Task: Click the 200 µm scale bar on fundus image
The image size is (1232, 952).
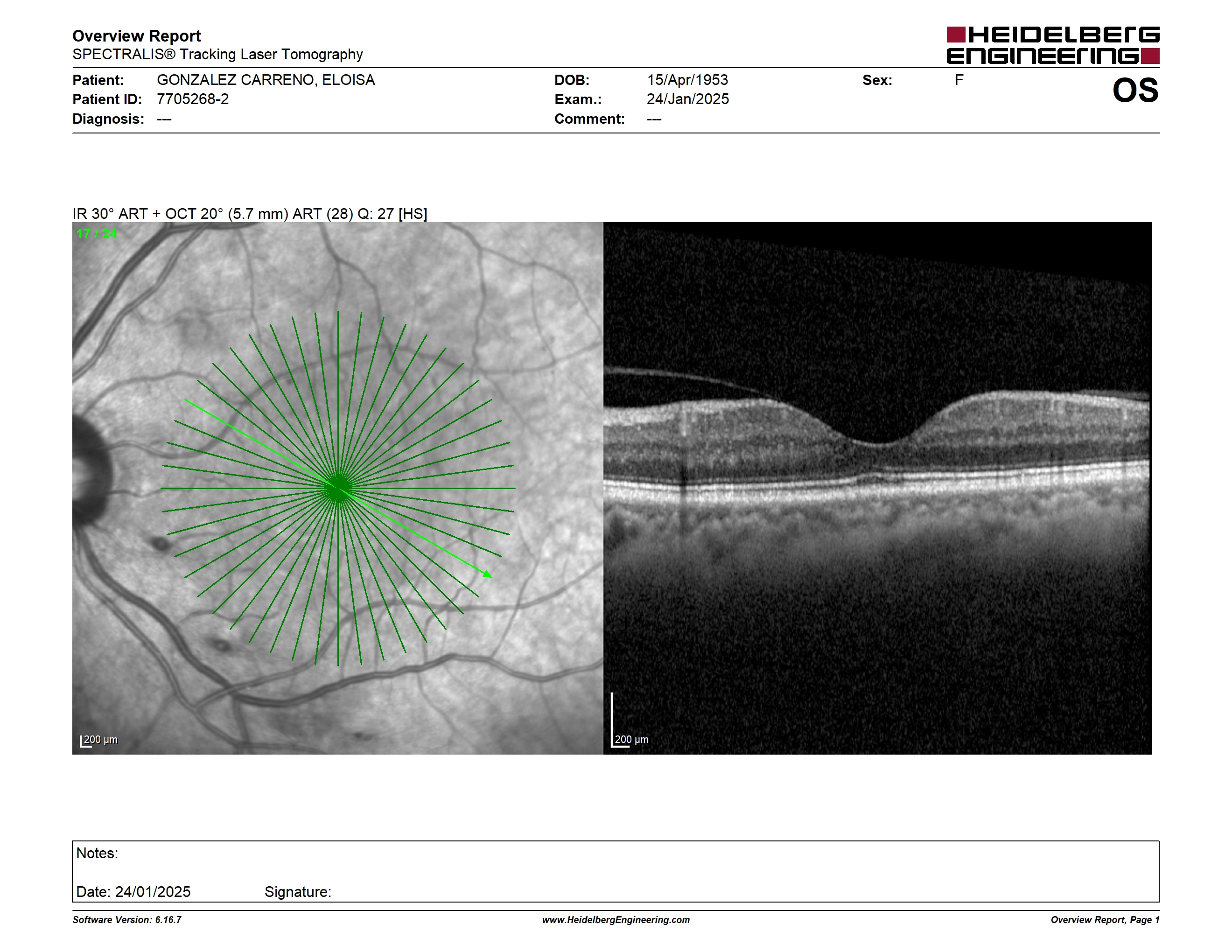Action: [99, 741]
